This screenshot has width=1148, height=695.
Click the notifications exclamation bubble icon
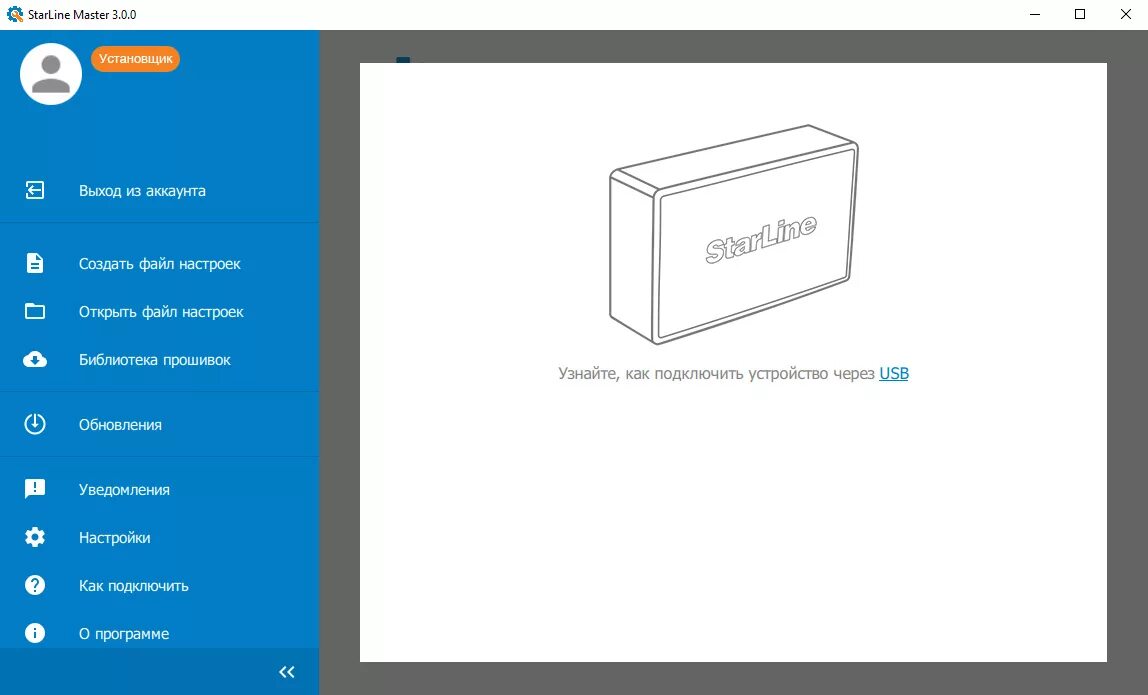coord(34,488)
